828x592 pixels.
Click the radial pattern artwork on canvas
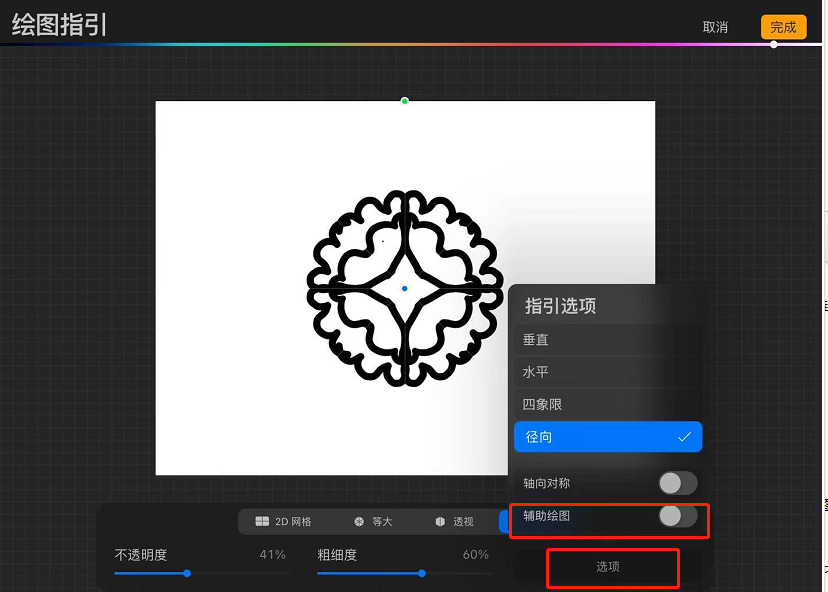pyautogui.click(x=404, y=288)
